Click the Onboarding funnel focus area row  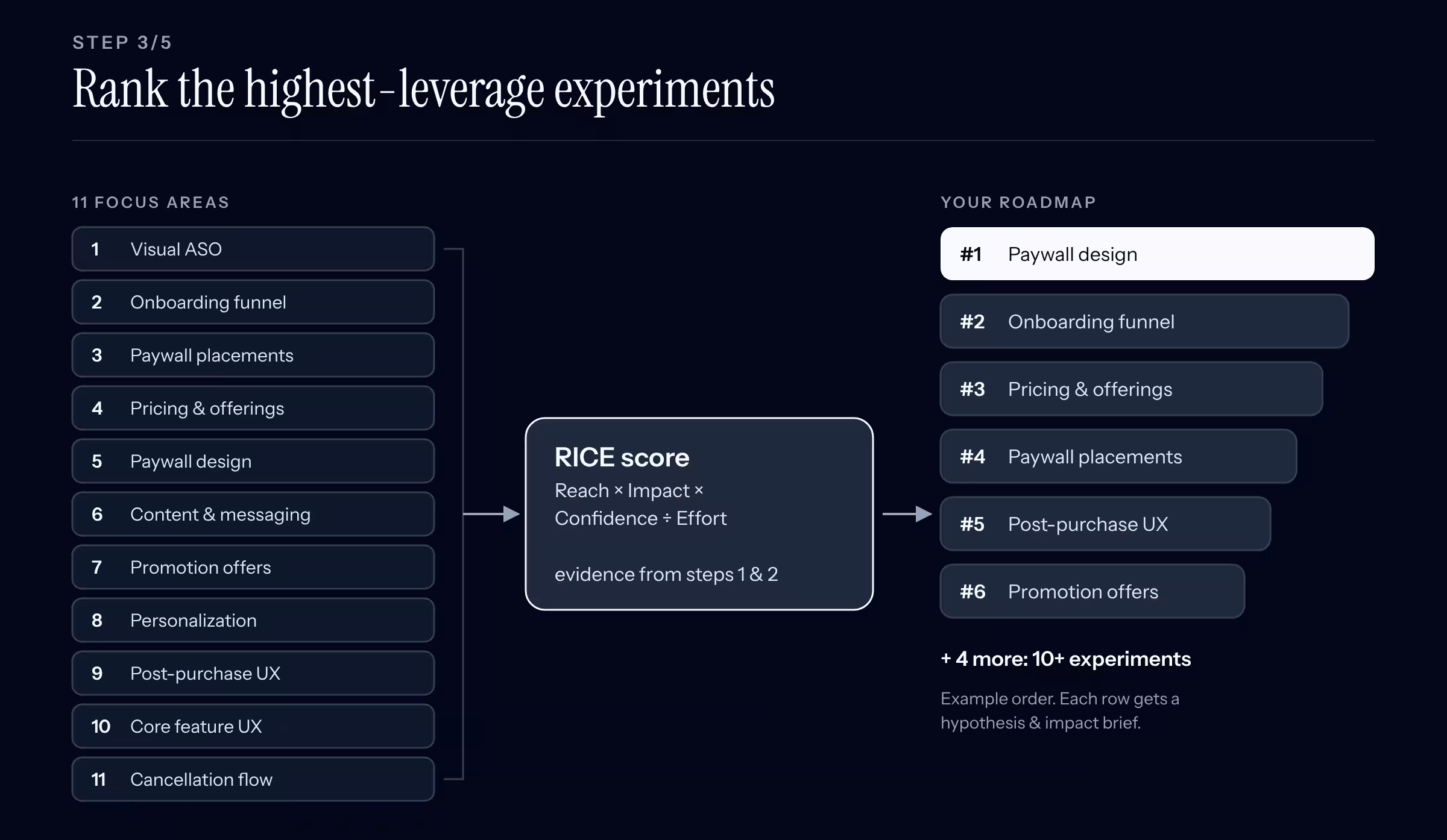pyautogui.click(x=253, y=302)
